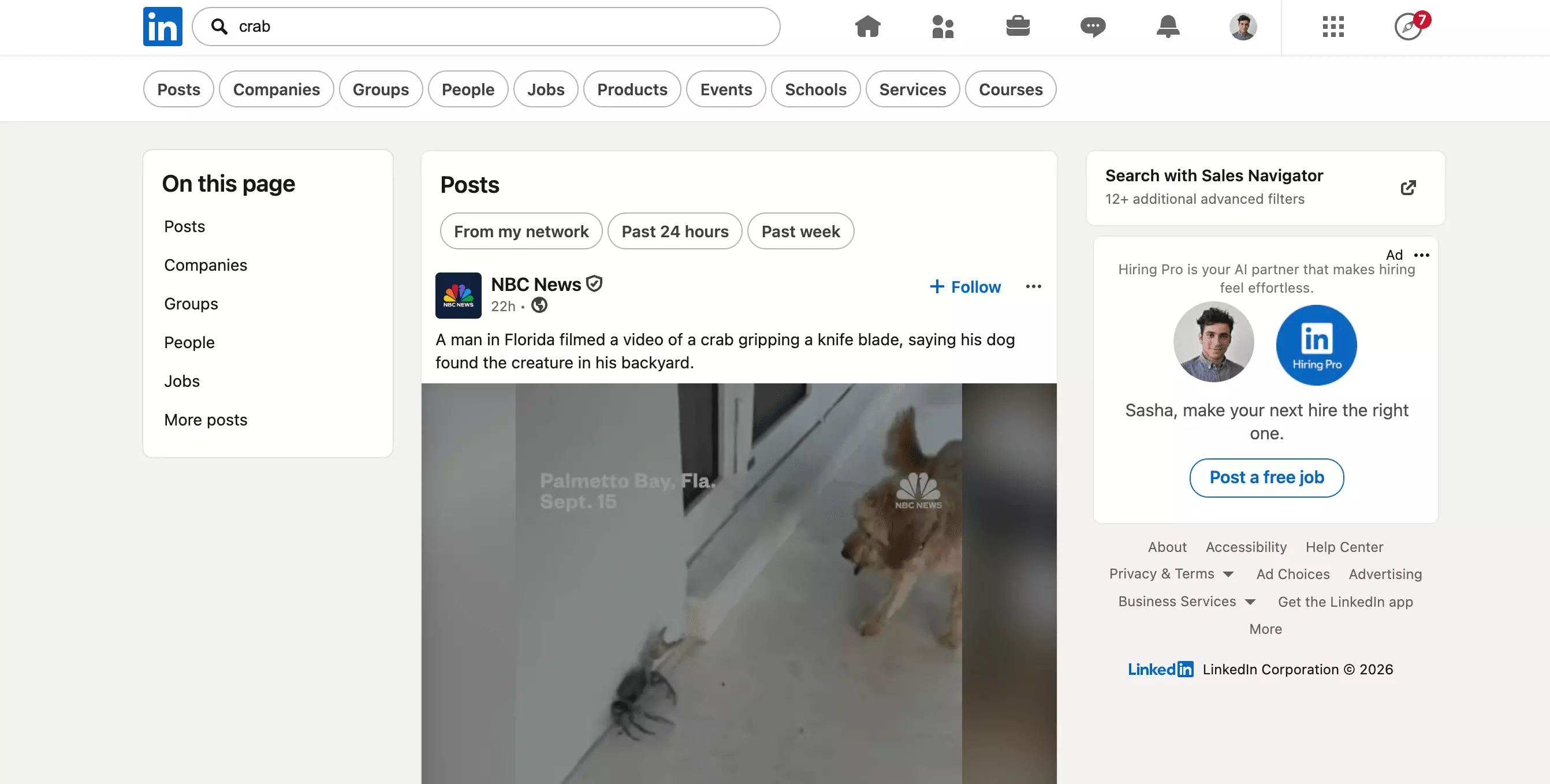Toggle the Past week filter
Screen dimensions: 1550x784
coord(800,231)
